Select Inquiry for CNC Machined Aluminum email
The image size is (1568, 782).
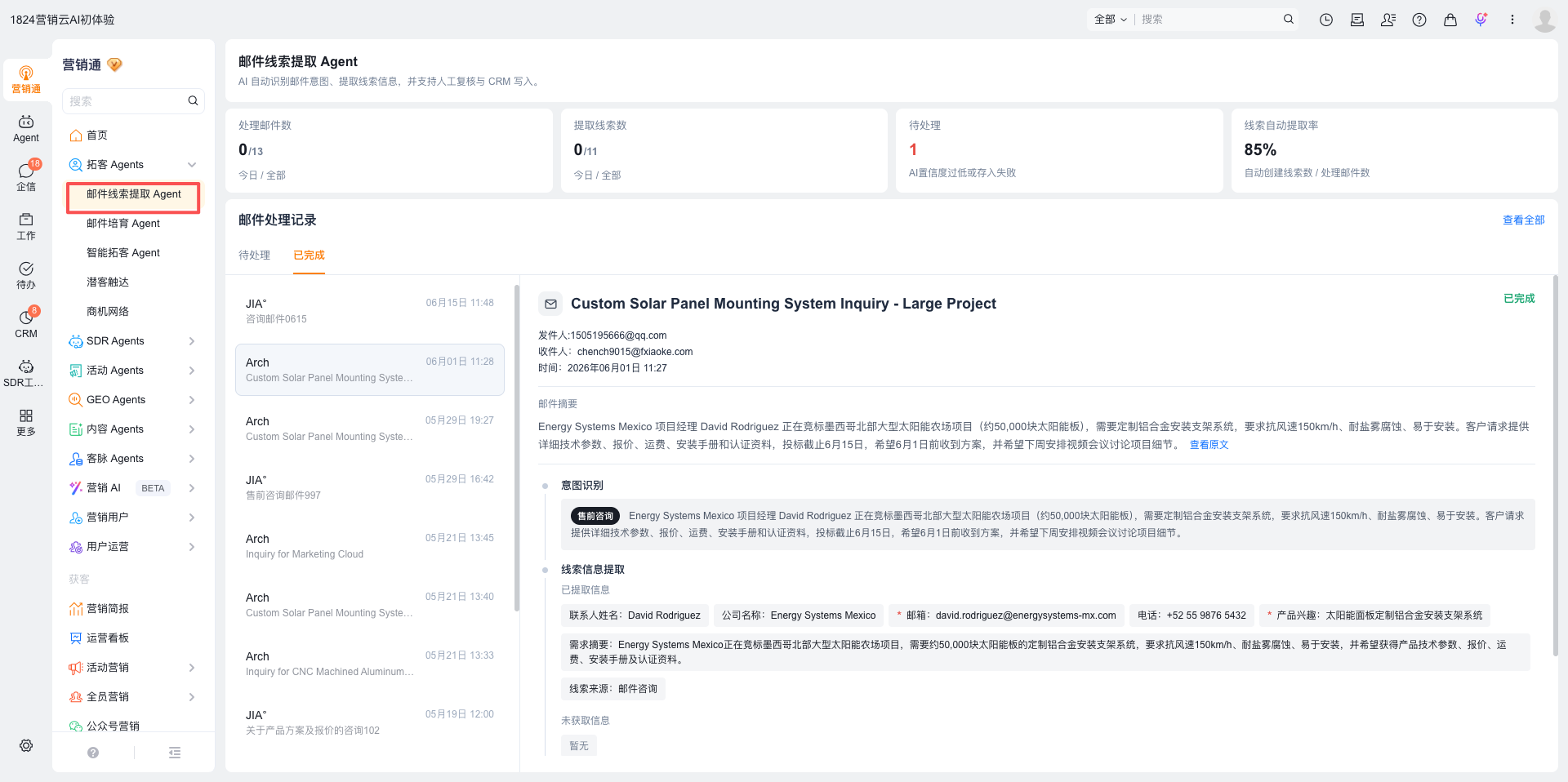pyautogui.click(x=370, y=664)
